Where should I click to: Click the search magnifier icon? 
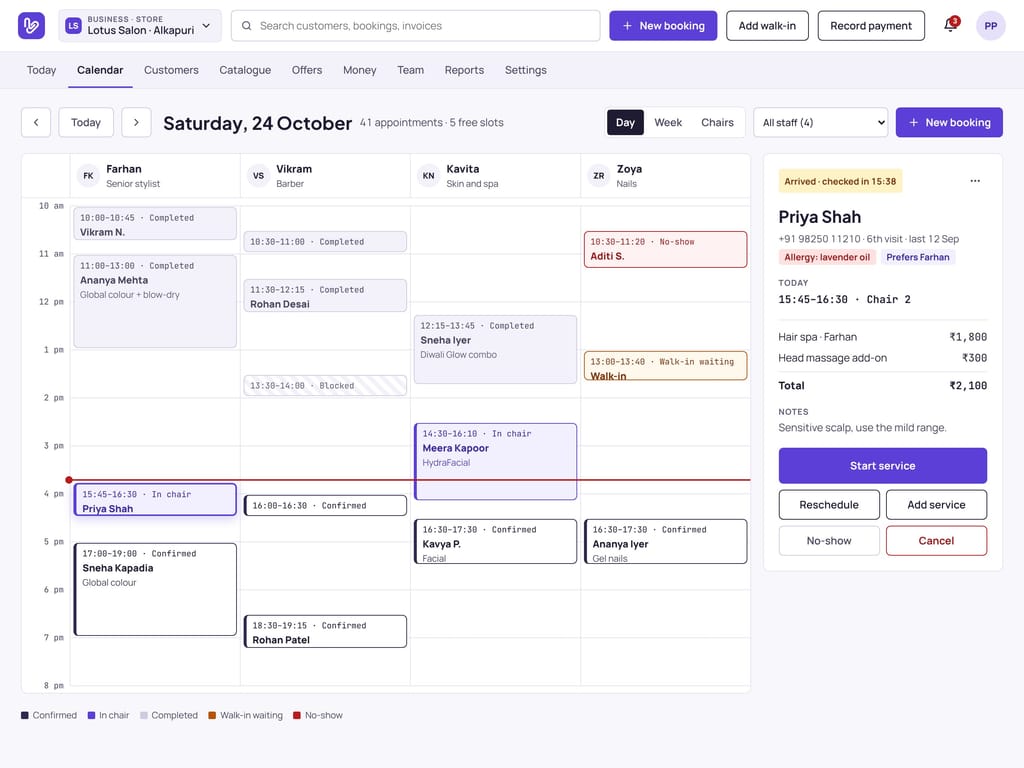click(x=246, y=25)
